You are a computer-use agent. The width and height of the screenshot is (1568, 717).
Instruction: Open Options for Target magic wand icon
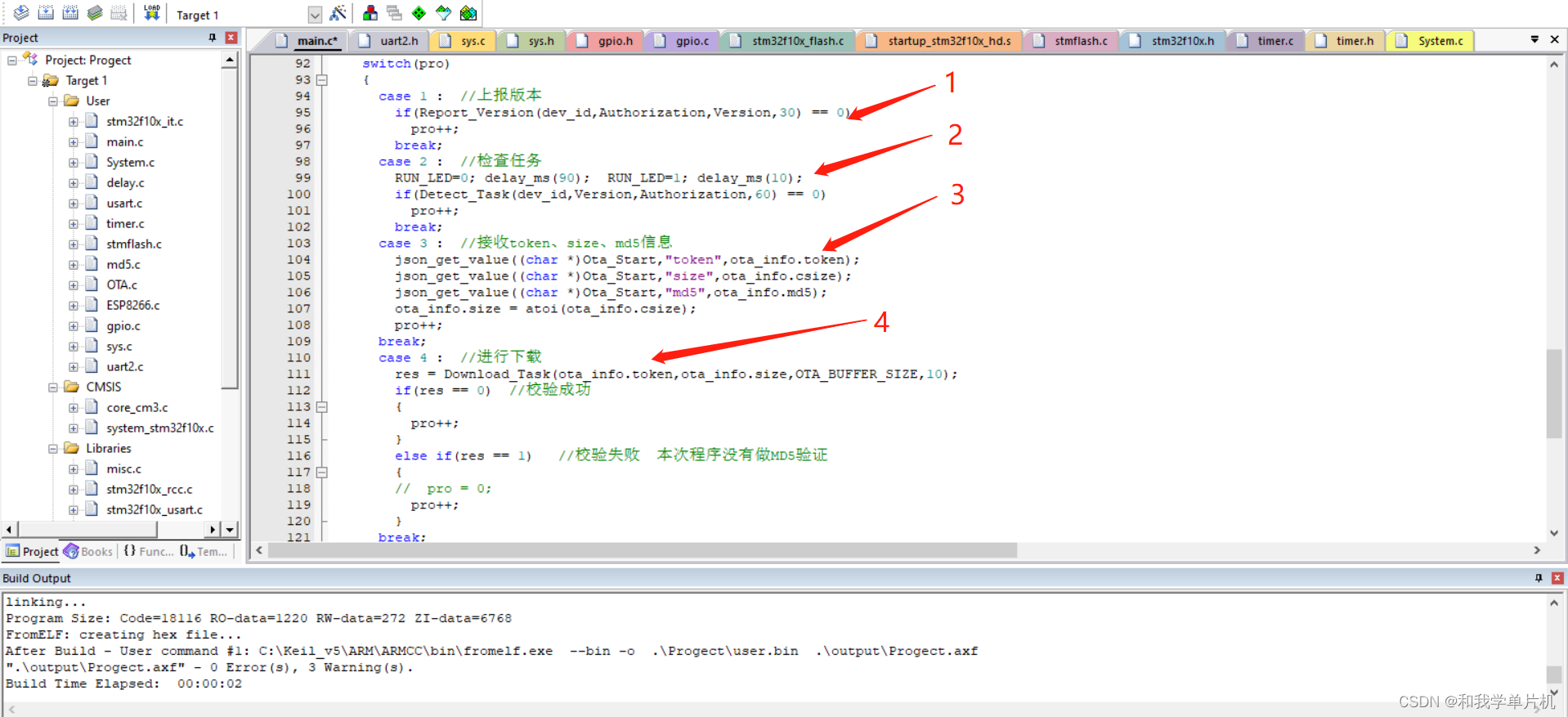coord(338,13)
